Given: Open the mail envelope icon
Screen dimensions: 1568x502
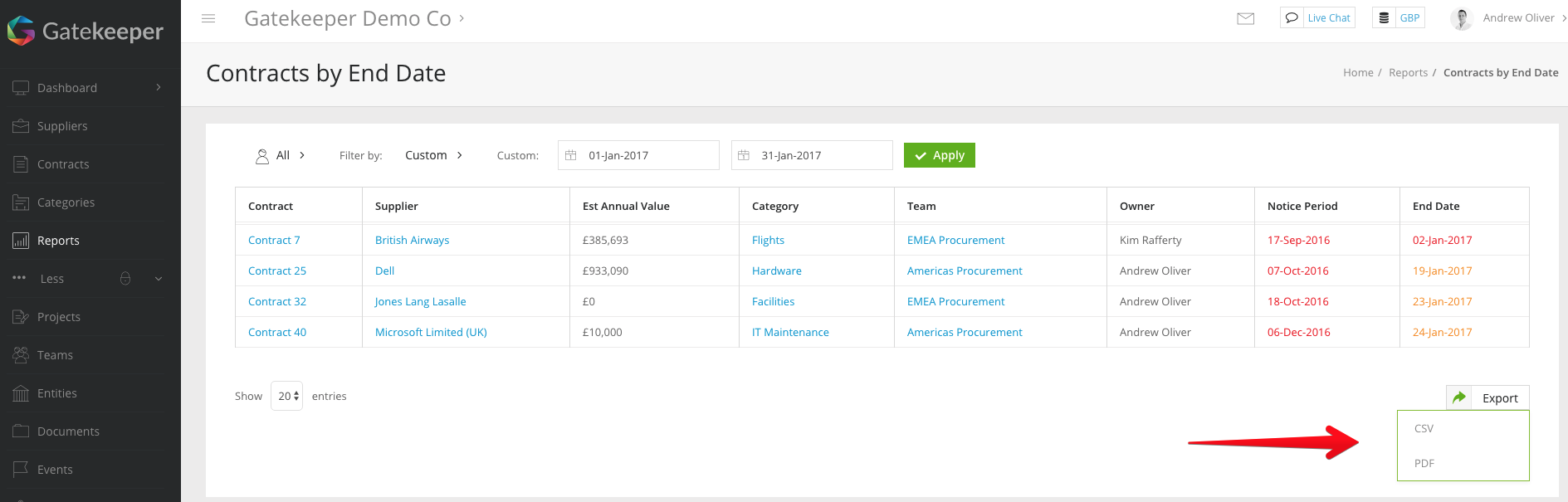Looking at the screenshot, I should tap(1245, 18).
